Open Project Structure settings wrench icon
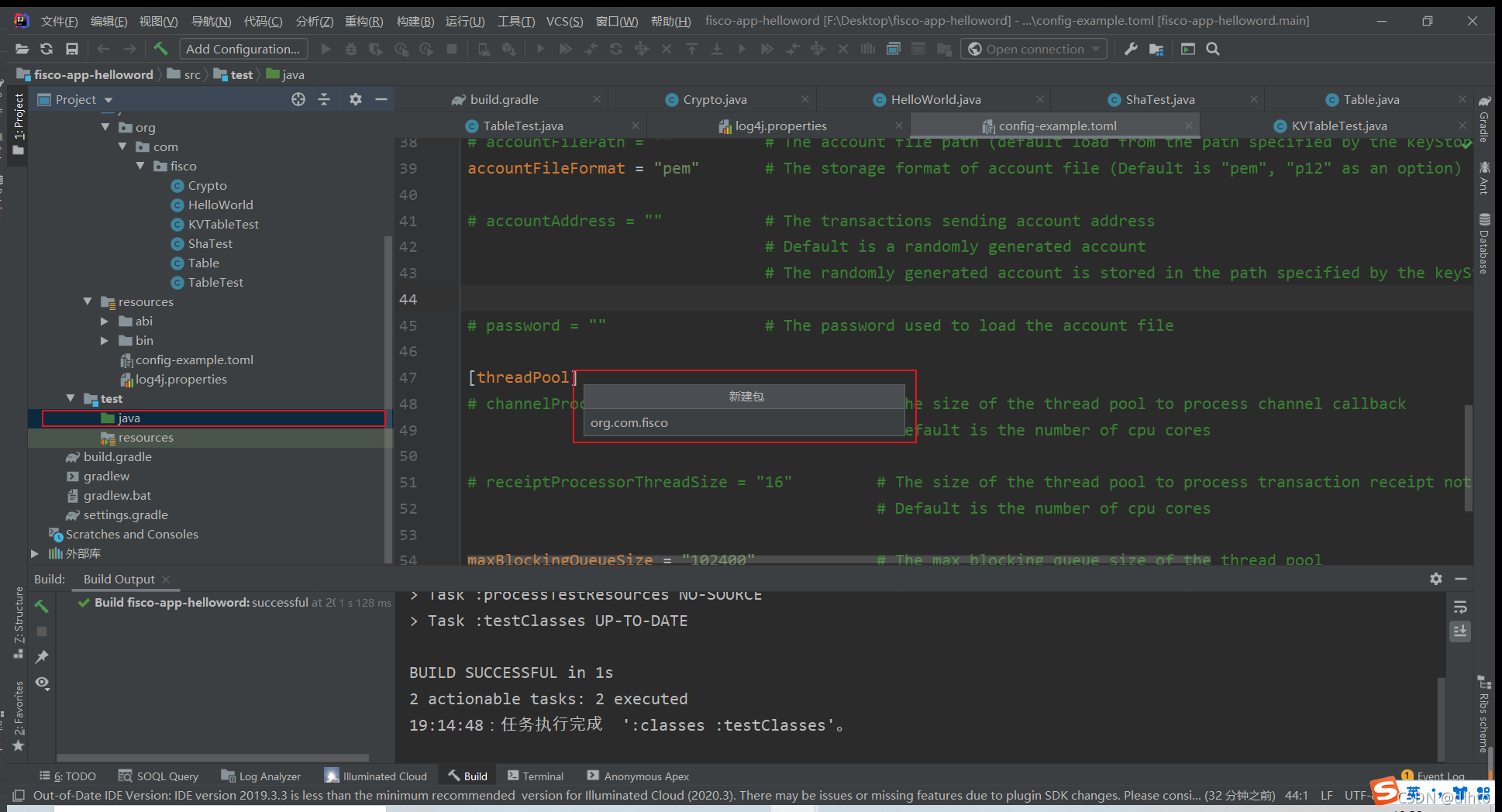 (x=1131, y=49)
